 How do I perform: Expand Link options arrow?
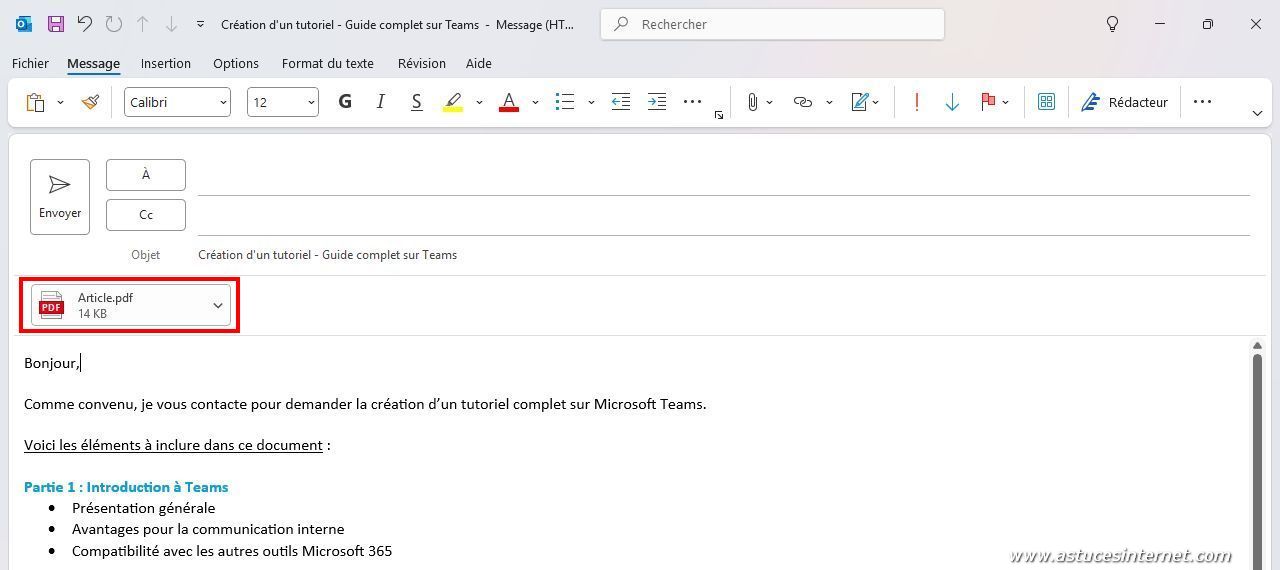829,102
